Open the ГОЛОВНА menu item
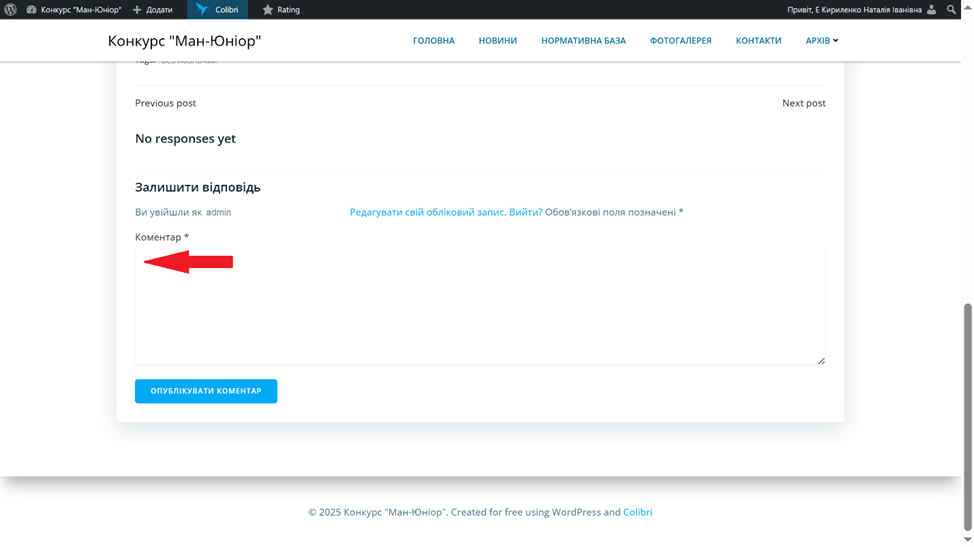 pos(433,41)
